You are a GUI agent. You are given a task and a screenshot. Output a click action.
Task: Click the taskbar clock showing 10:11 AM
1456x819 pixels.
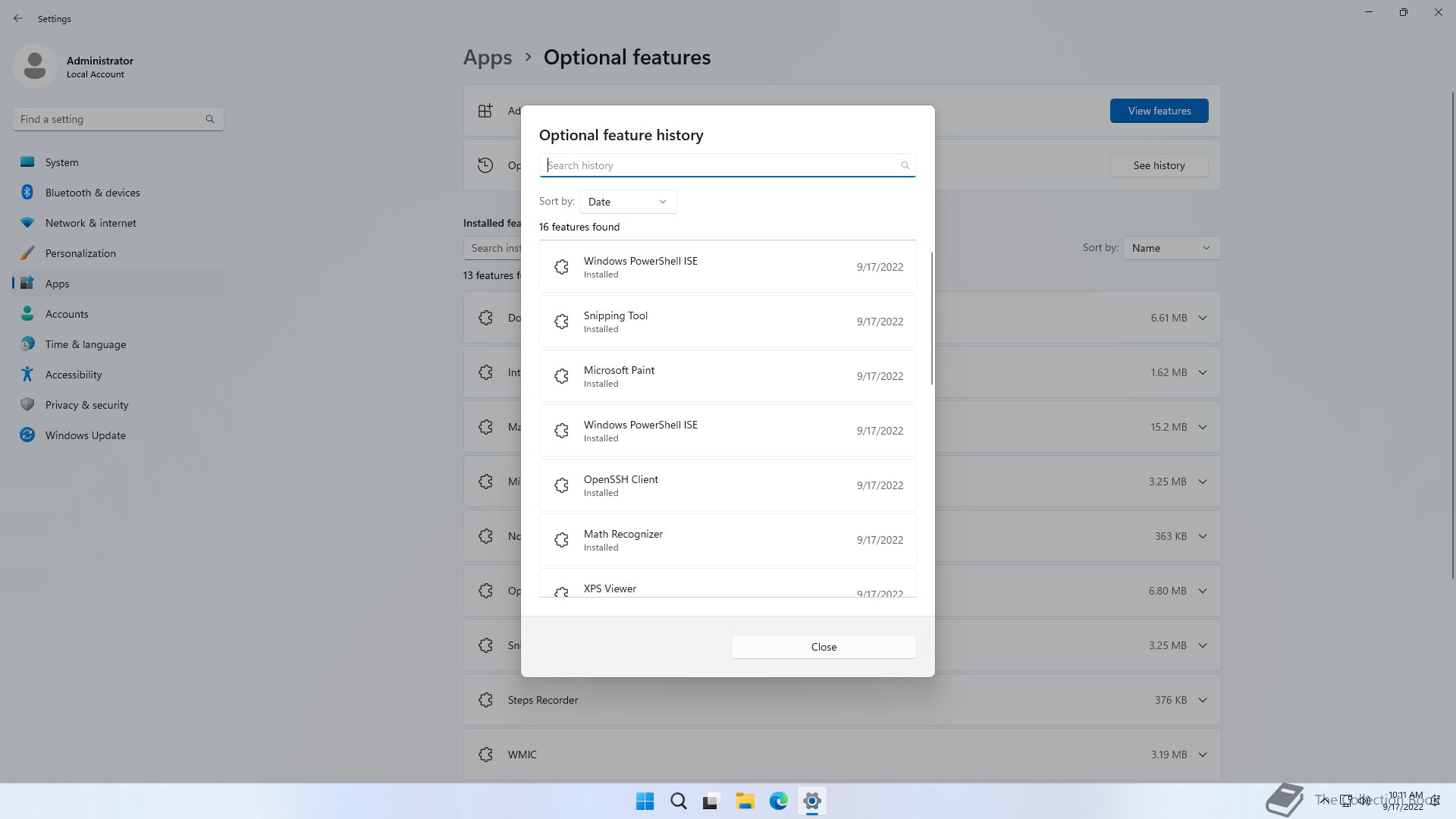click(x=1404, y=801)
